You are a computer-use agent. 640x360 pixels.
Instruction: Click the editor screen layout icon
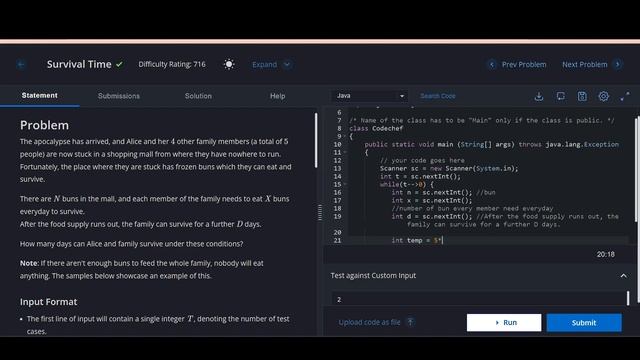pyautogui.click(x=560, y=96)
